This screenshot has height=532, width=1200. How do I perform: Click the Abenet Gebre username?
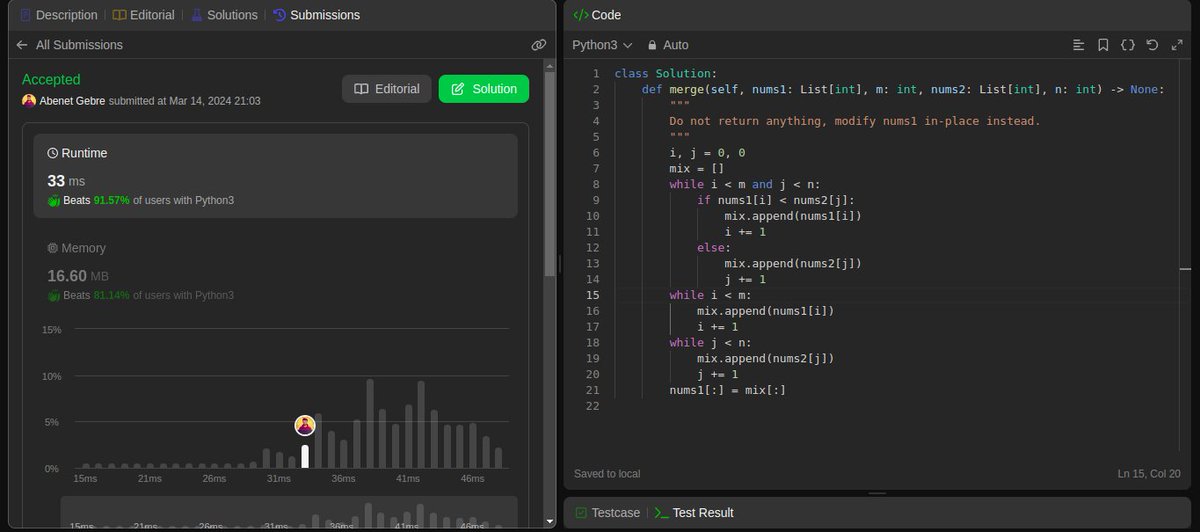point(72,101)
